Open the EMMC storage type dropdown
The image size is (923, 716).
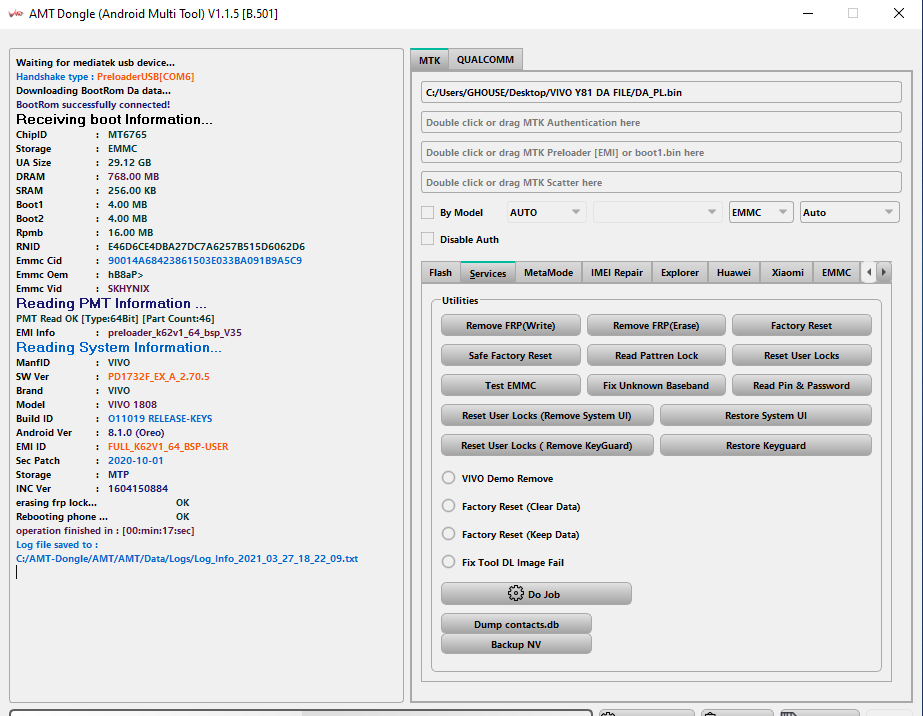click(x=759, y=213)
